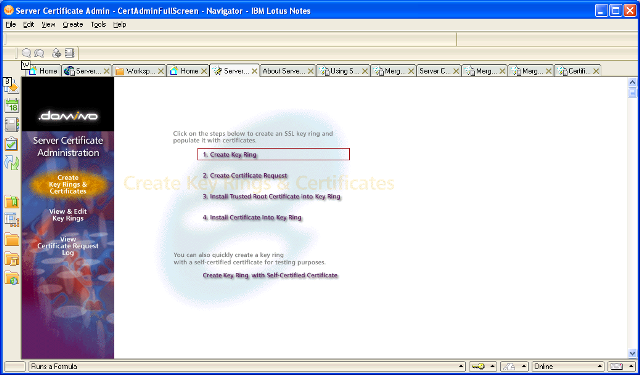Open the Mail bookmark icon

tap(11, 86)
